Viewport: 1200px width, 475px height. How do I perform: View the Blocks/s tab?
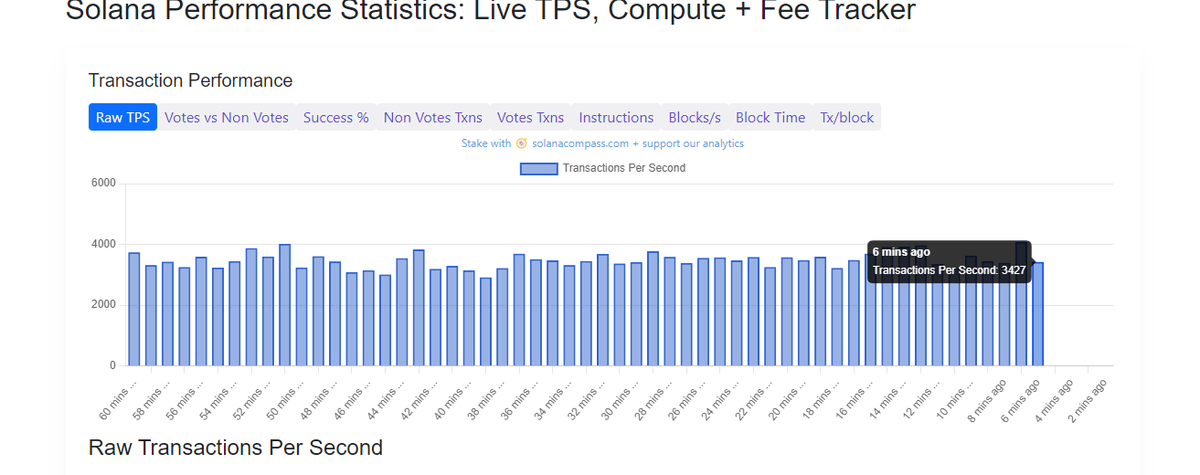pos(695,117)
